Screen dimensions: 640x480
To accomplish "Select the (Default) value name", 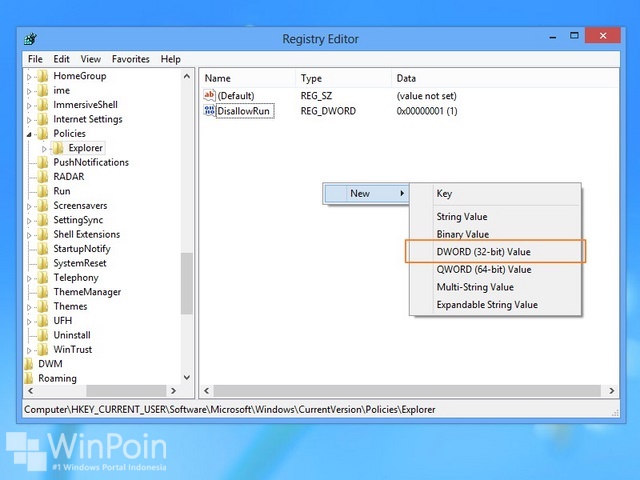I will 236,96.
